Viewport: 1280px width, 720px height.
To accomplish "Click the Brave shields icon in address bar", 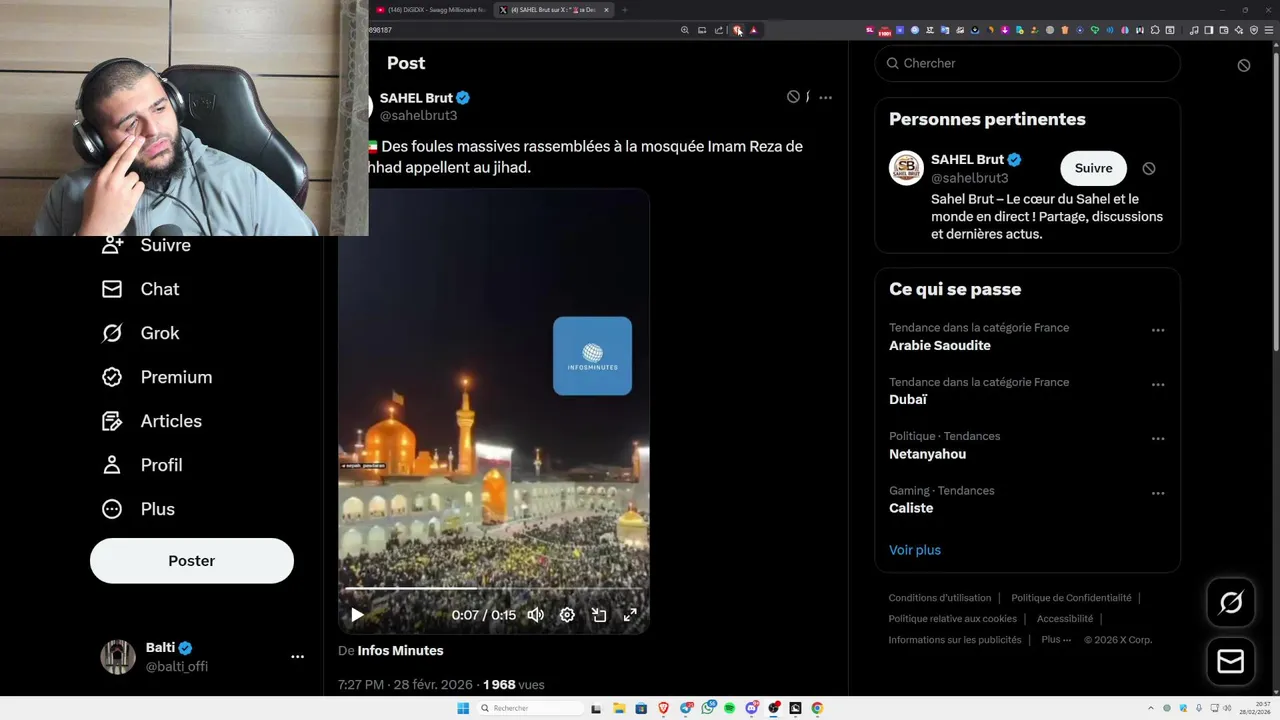I will (738, 30).
